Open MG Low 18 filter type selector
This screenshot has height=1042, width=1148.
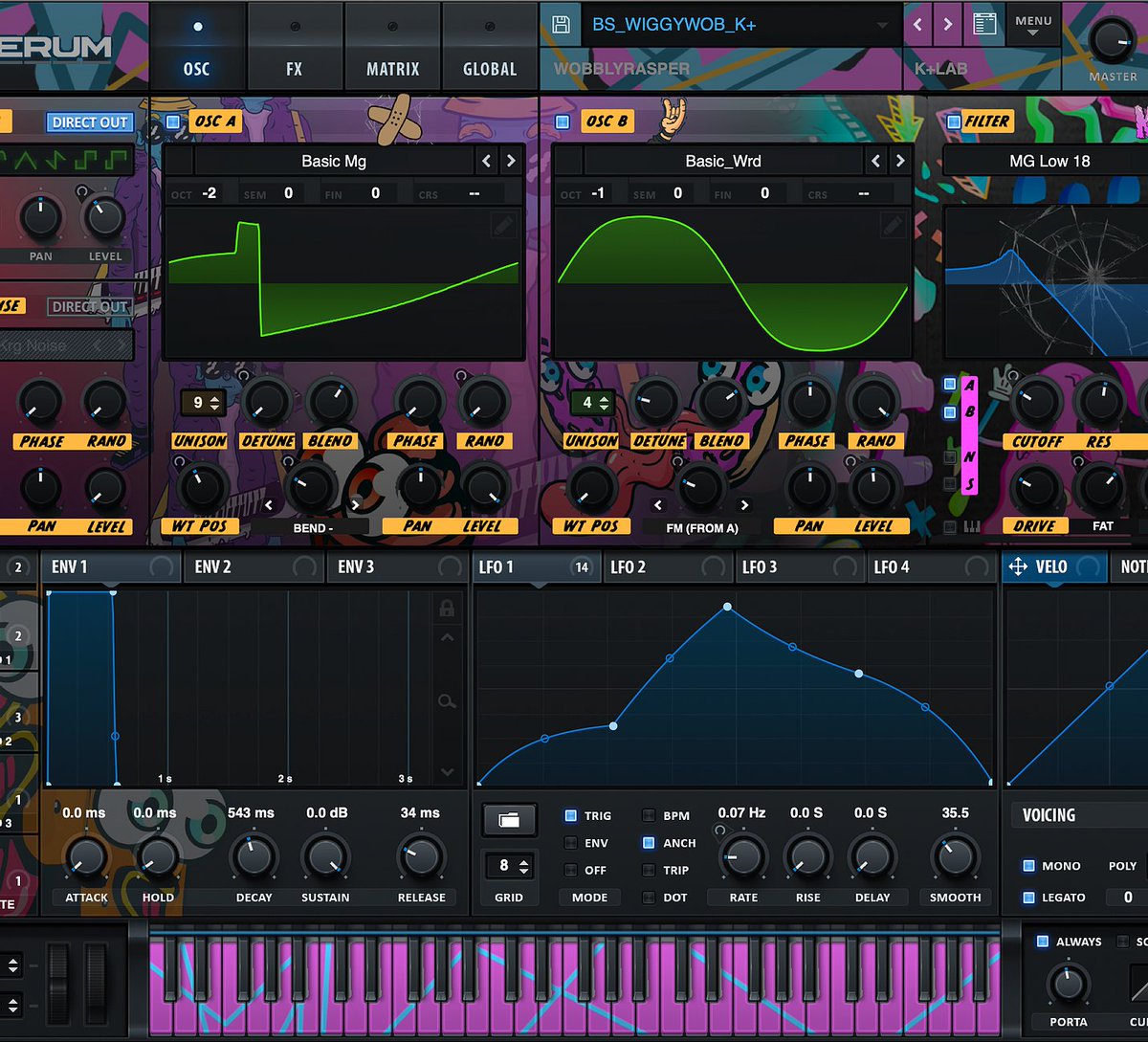(1049, 161)
